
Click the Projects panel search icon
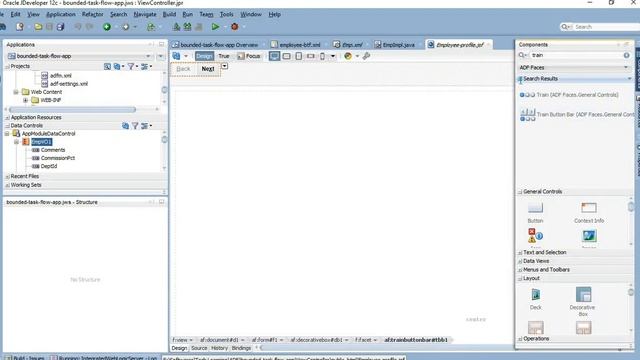(107, 66)
